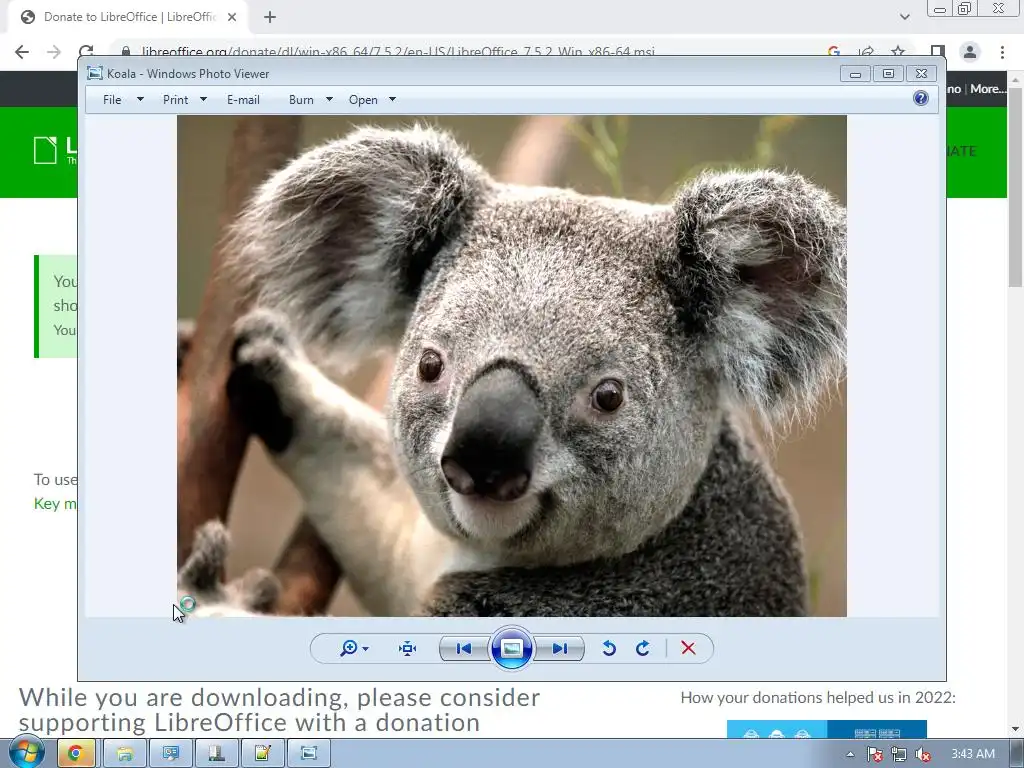This screenshot has height=768, width=1024.
Task: Go forward in Chrome browser
Action: [x=54, y=52]
